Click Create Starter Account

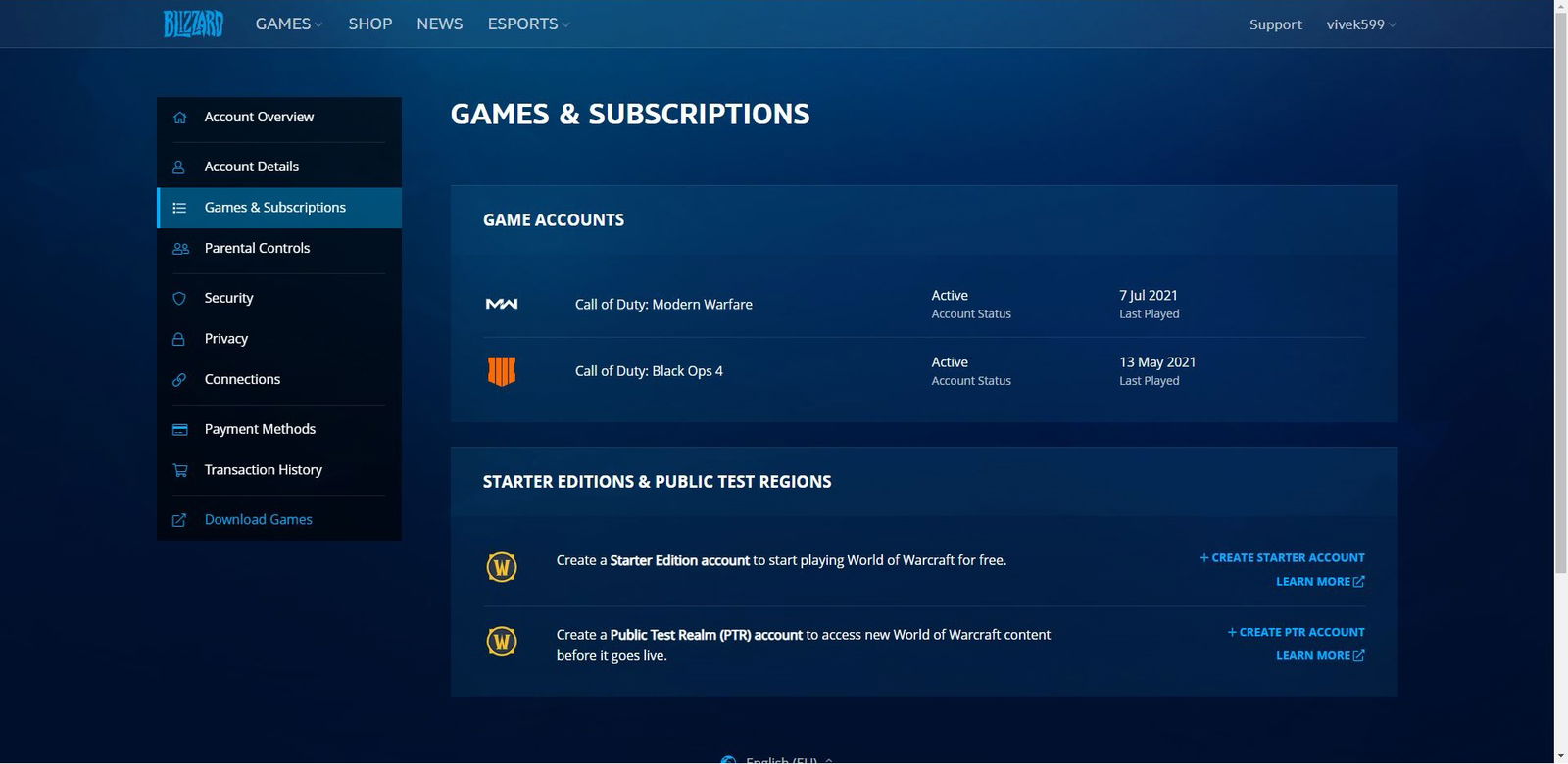[x=1283, y=558]
